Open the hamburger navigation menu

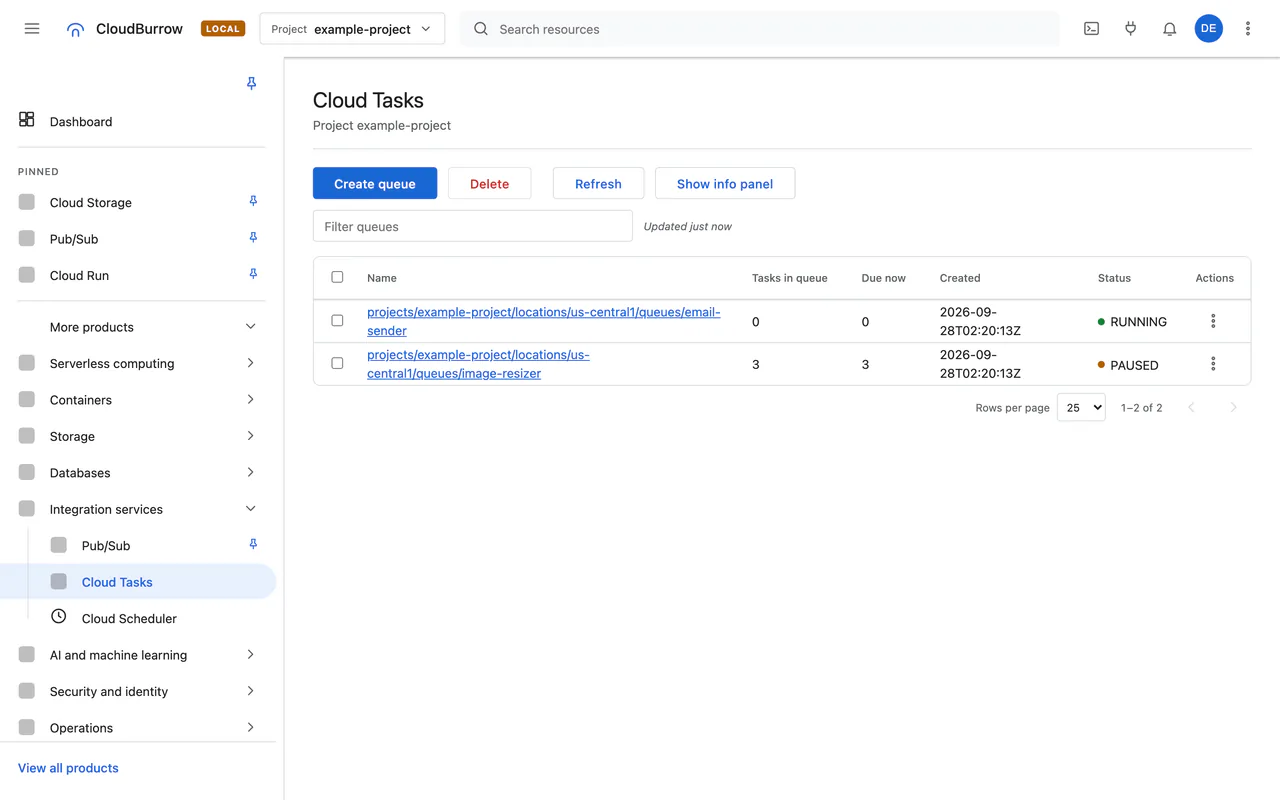click(x=32, y=29)
